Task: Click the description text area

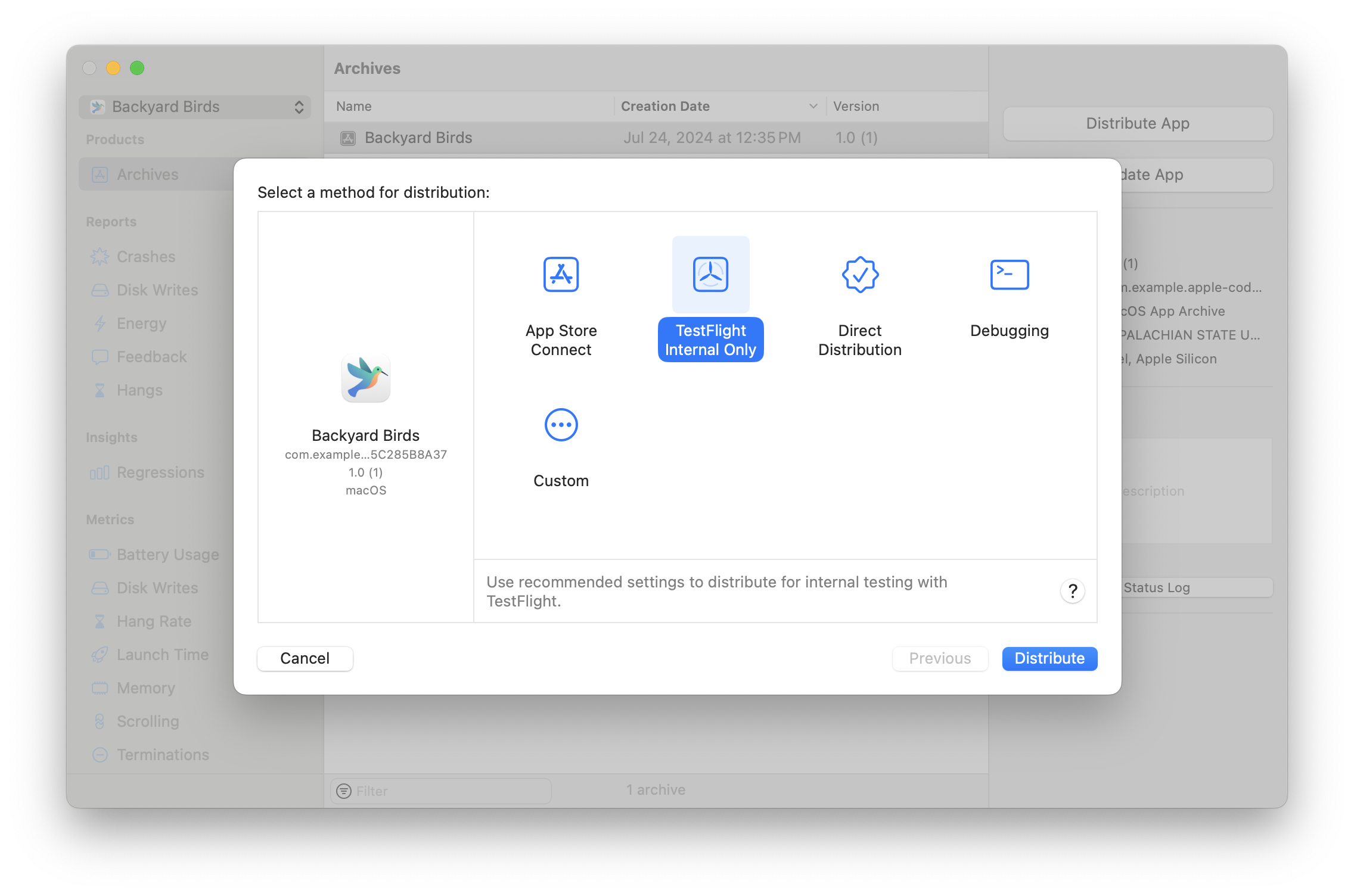Action: [1197, 491]
